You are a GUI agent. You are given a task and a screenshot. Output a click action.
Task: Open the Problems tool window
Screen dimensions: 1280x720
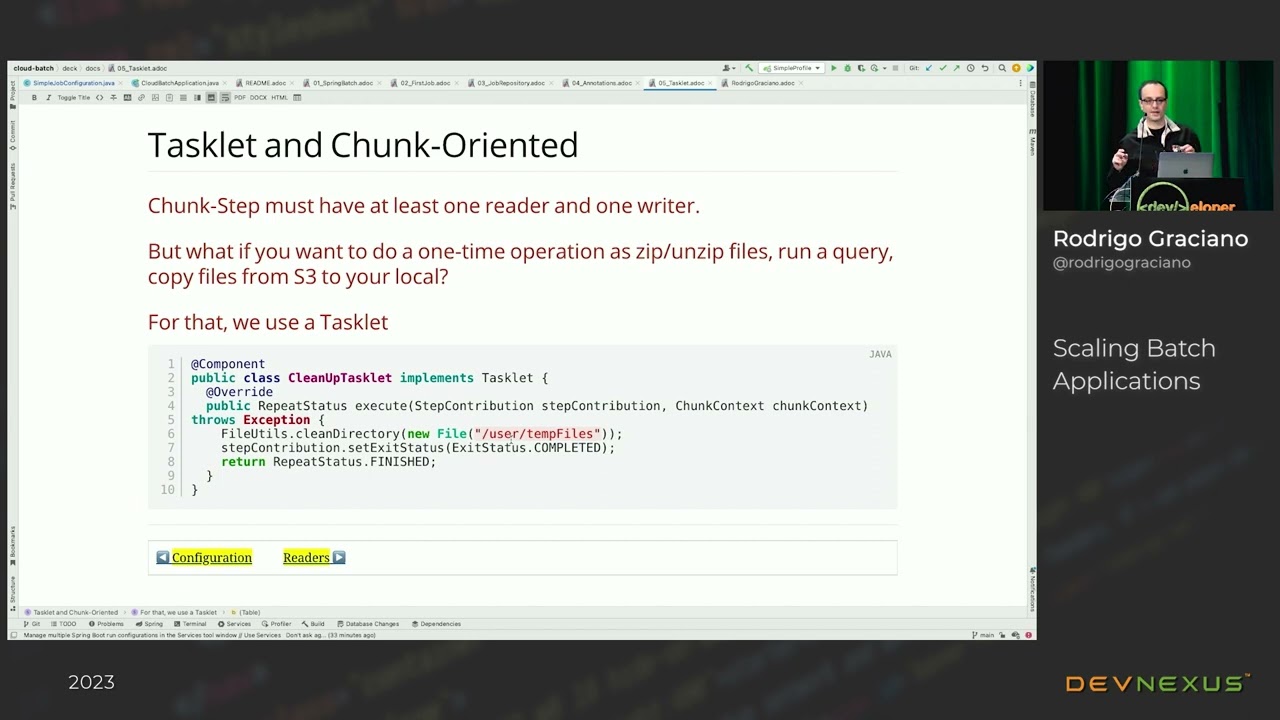coord(106,624)
